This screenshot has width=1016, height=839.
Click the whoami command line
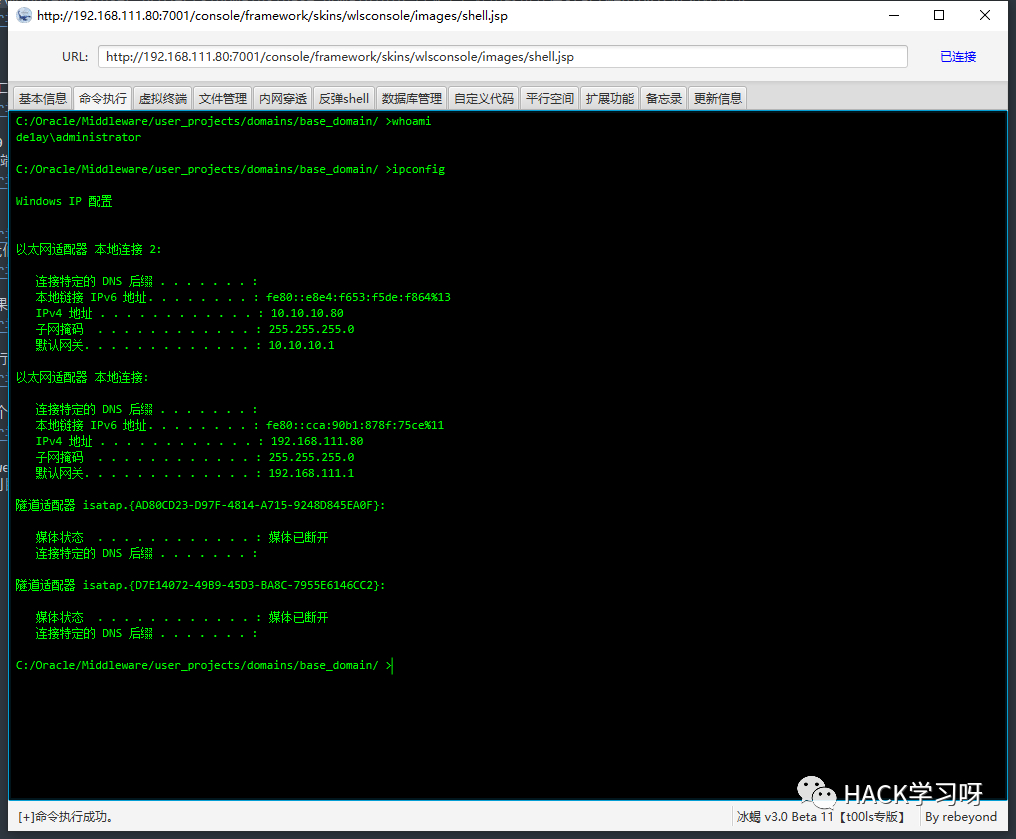pyautogui.click(x=223, y=121)
